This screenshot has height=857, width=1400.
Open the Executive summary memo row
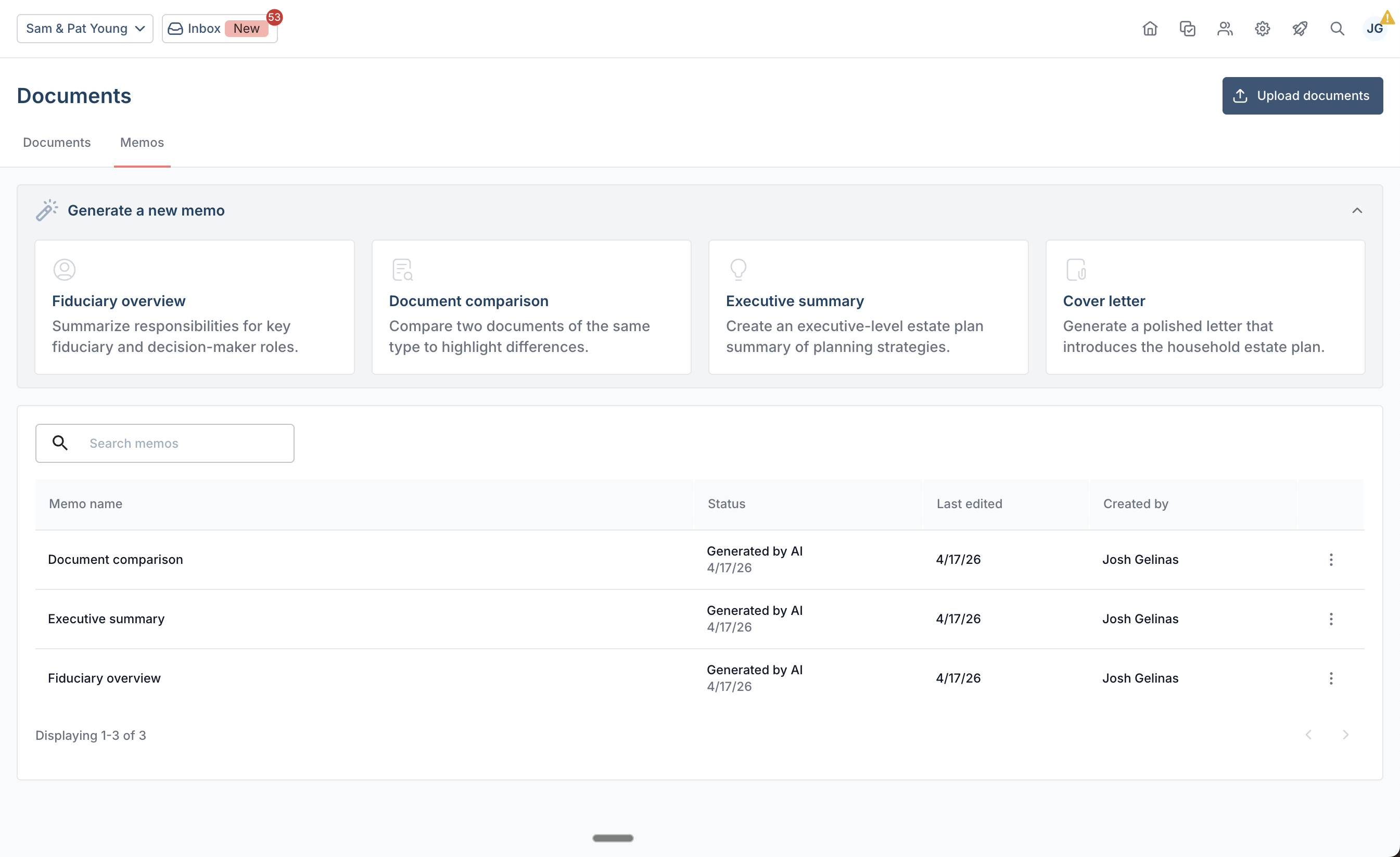[699, 619]
